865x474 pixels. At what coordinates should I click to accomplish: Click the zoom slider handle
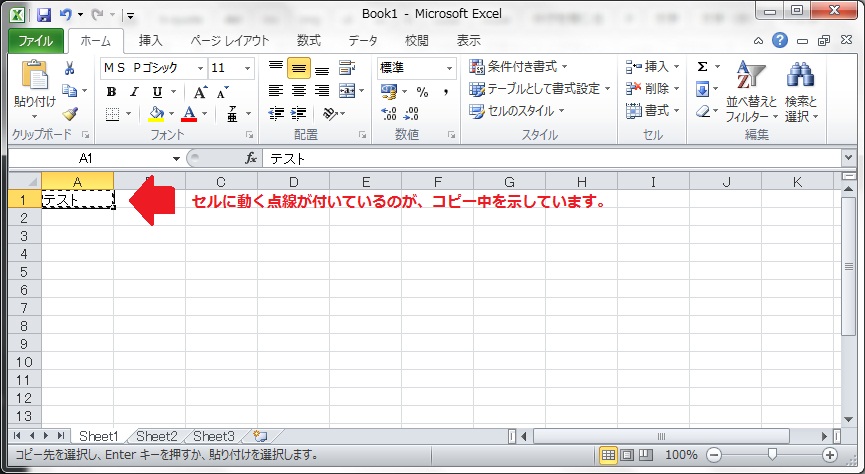[772, 455]
